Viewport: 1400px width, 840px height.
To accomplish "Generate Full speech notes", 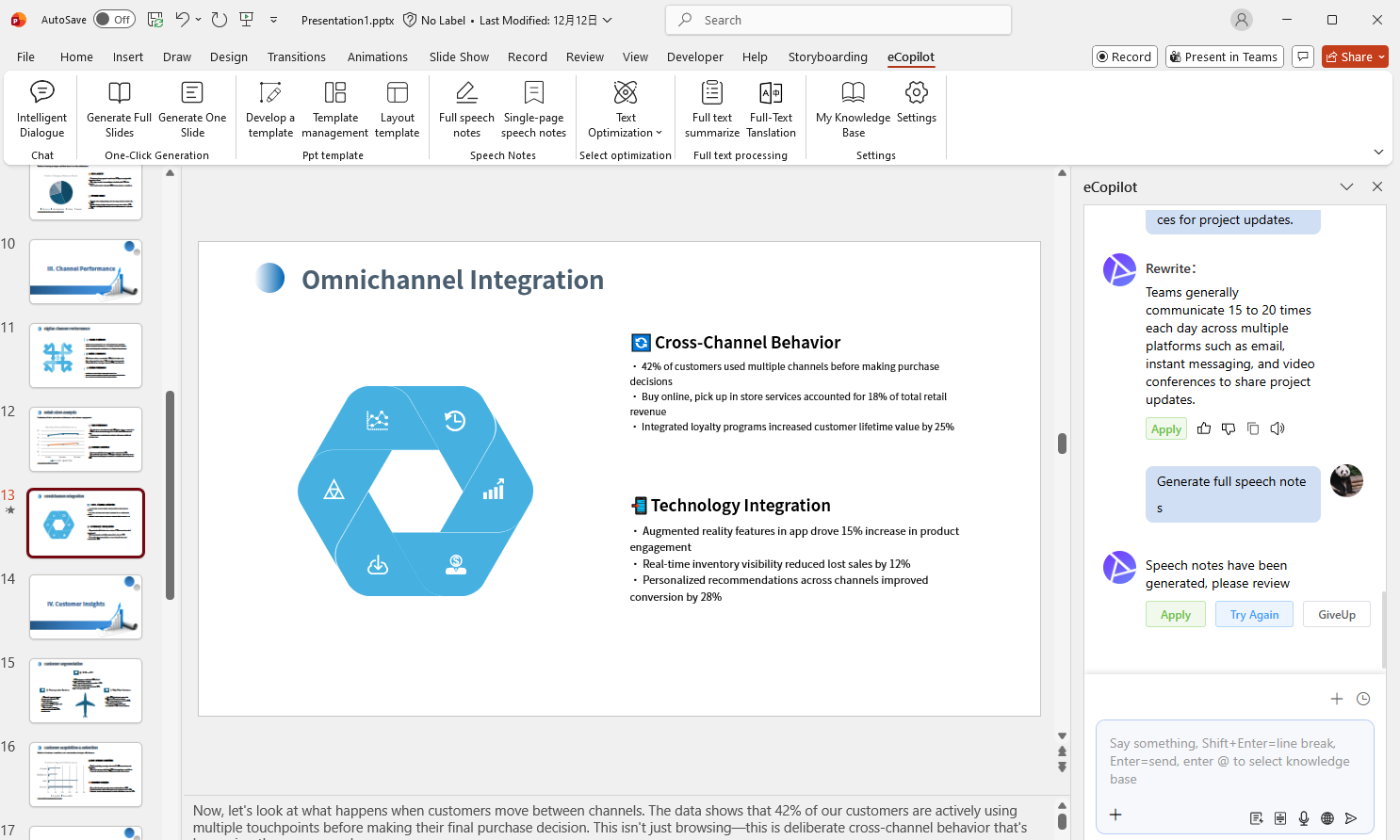I will 465,106.
